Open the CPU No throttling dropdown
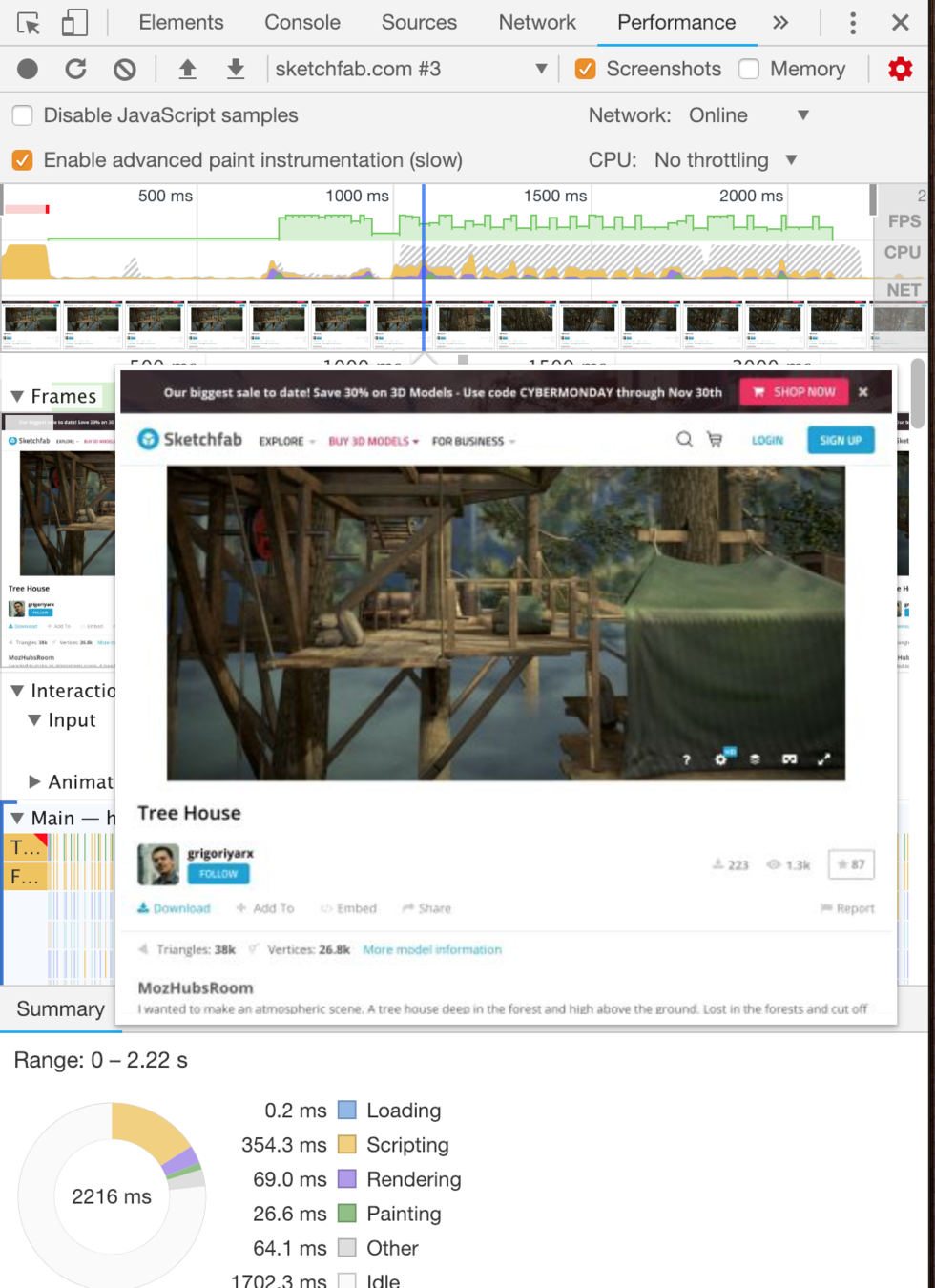 [725, 160]
